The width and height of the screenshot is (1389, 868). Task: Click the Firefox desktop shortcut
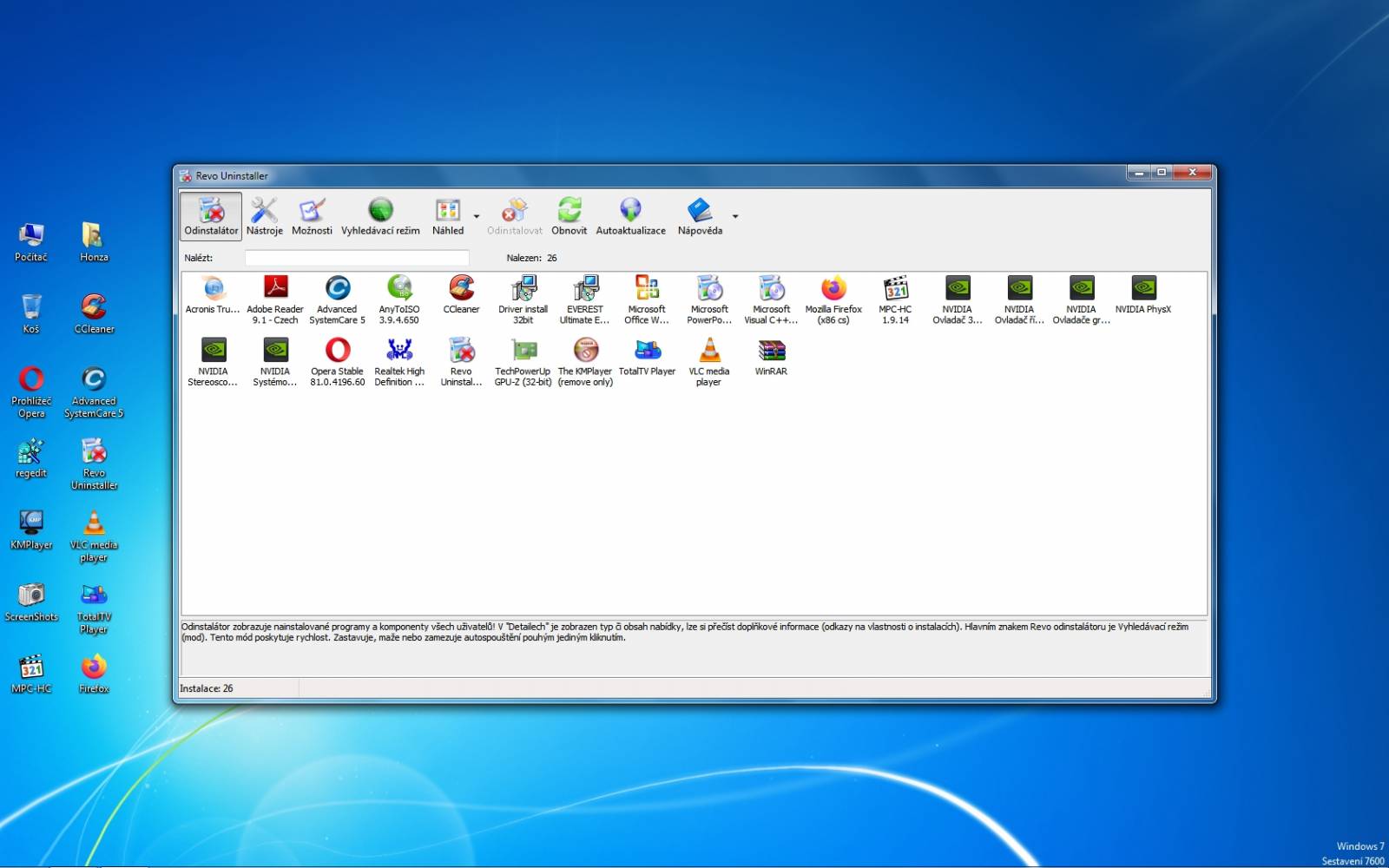click(x=94, y=674)
